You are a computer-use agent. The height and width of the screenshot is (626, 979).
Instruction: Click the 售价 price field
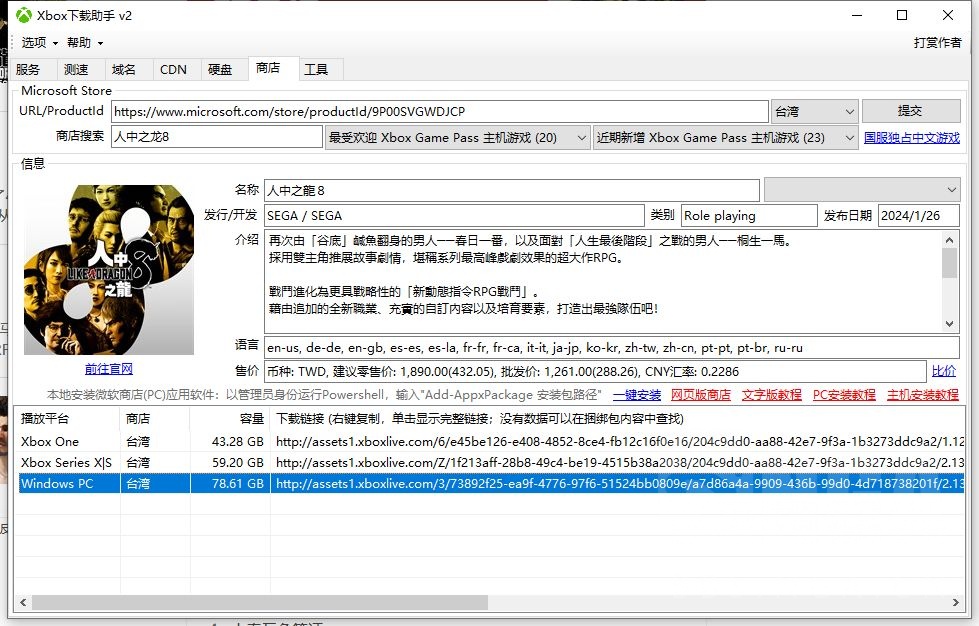click(595, 371)
